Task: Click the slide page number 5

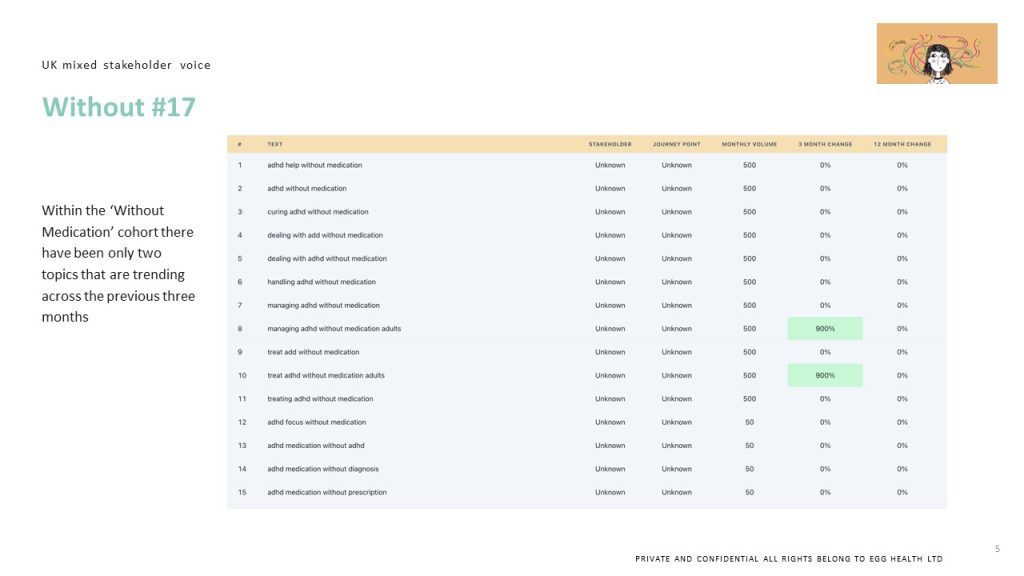Action: [997, 549]
